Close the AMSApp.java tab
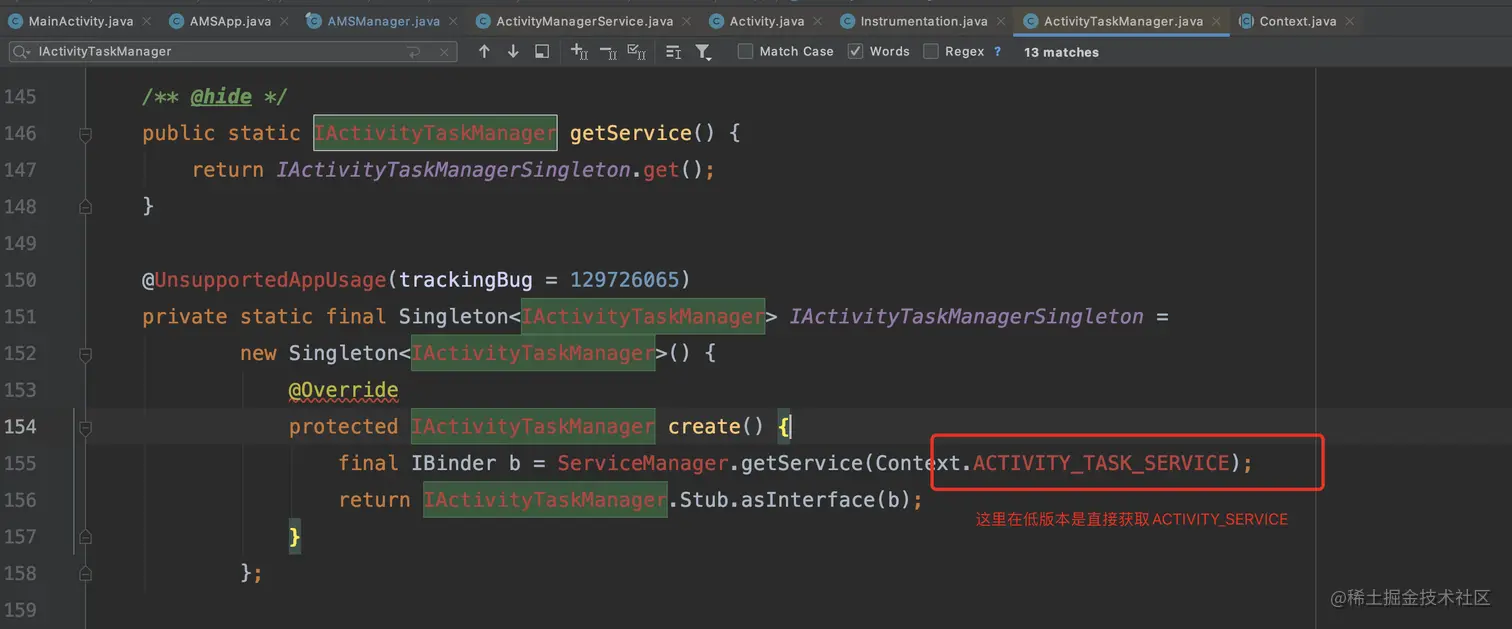This screenshot has width=1512, height=629. click(283, 21)
